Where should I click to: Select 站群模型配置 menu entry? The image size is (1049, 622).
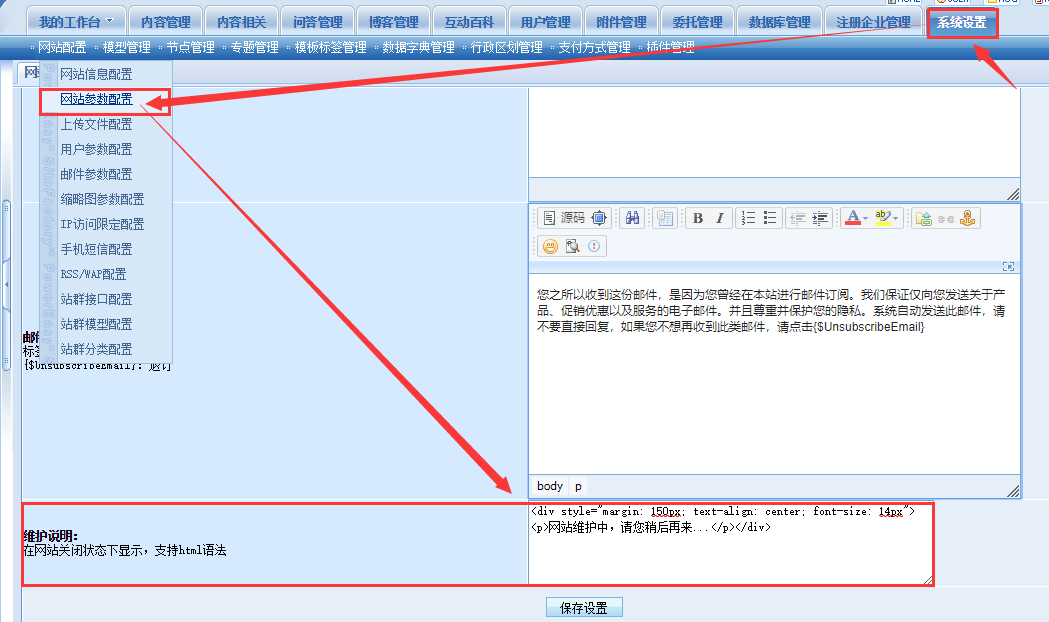(x=96, y=324)
